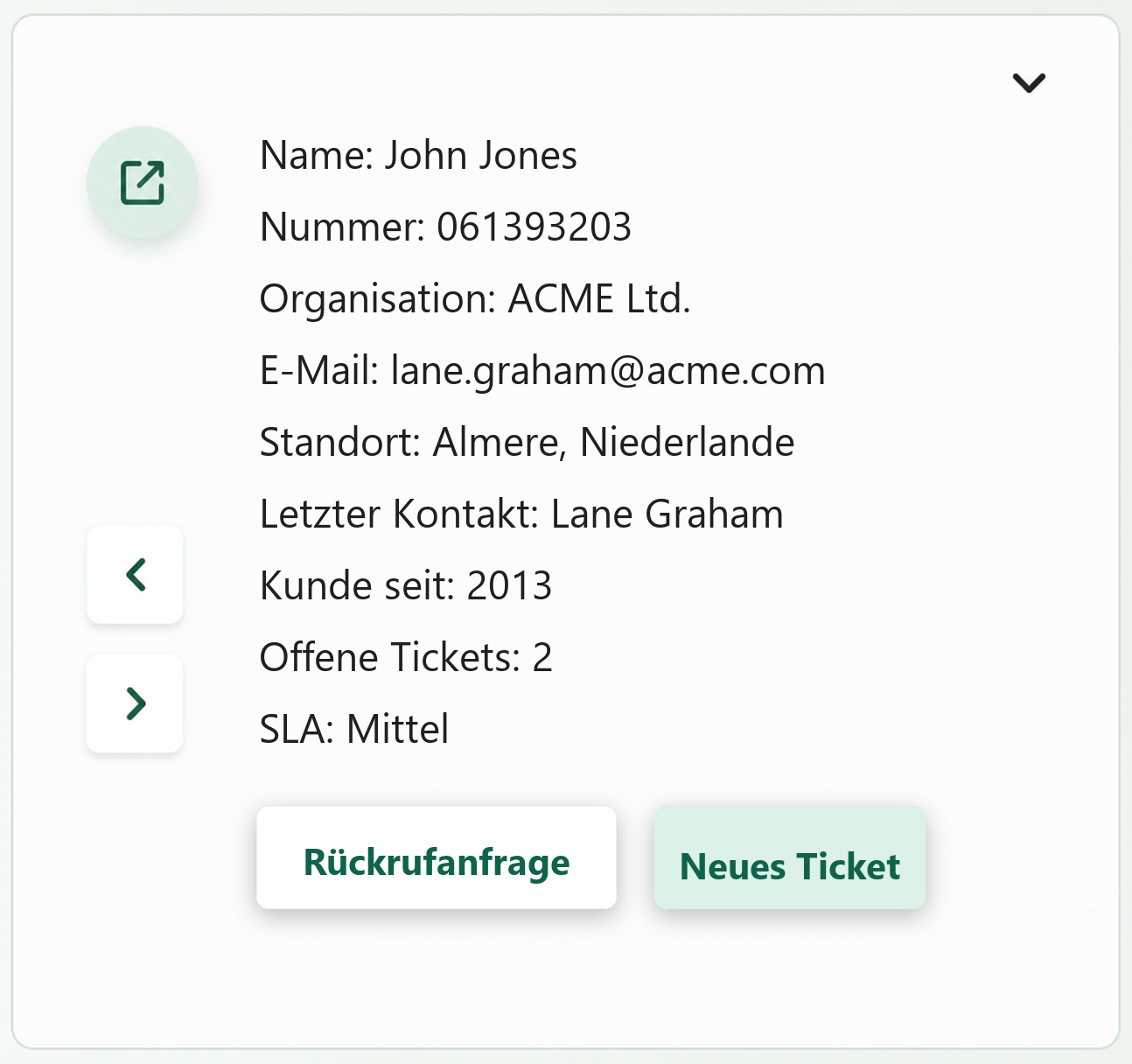Select the ACME Ltd. organisation name

[599, 299]
